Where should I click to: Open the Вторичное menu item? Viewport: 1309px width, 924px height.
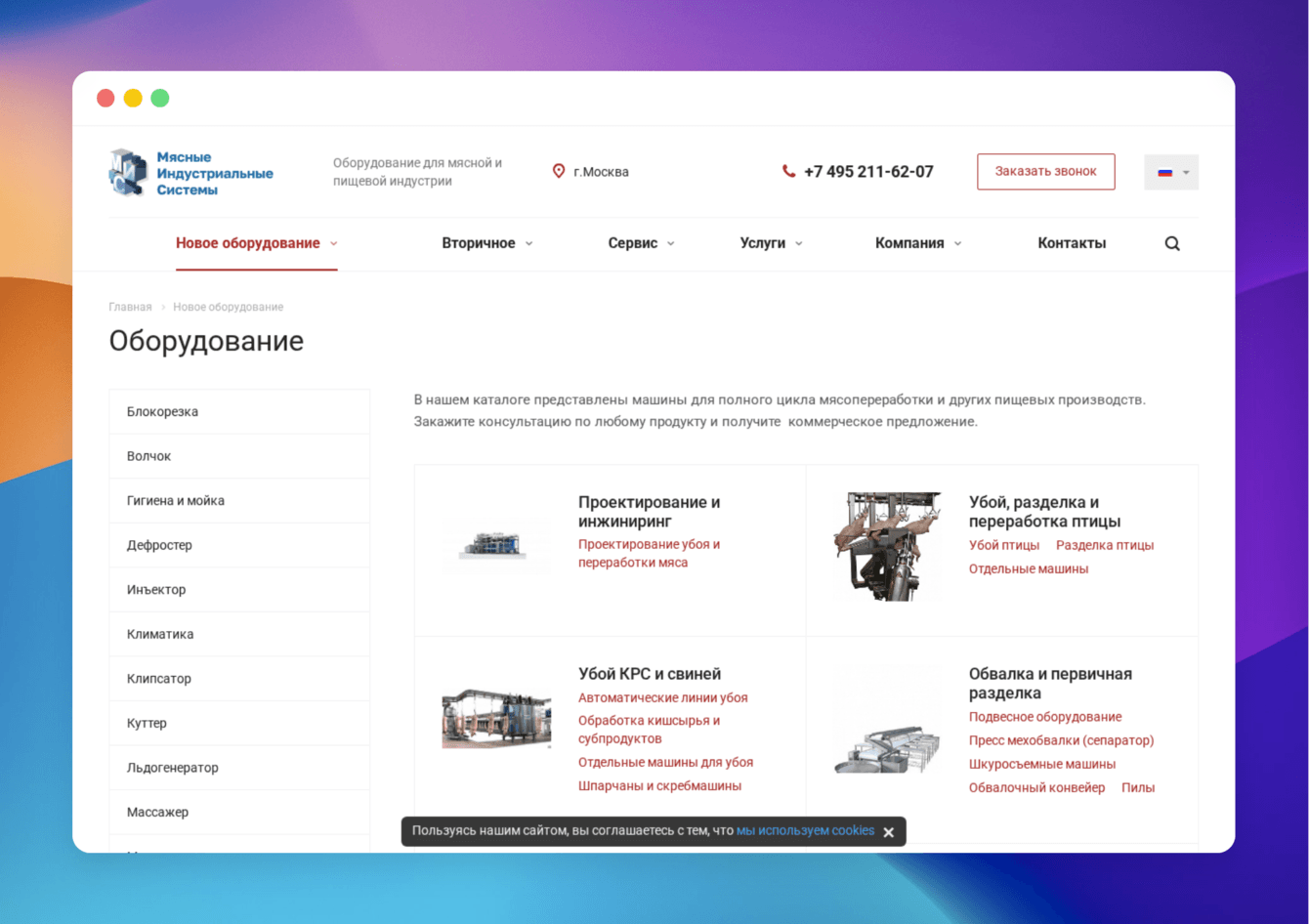click(x=479, y=243)
